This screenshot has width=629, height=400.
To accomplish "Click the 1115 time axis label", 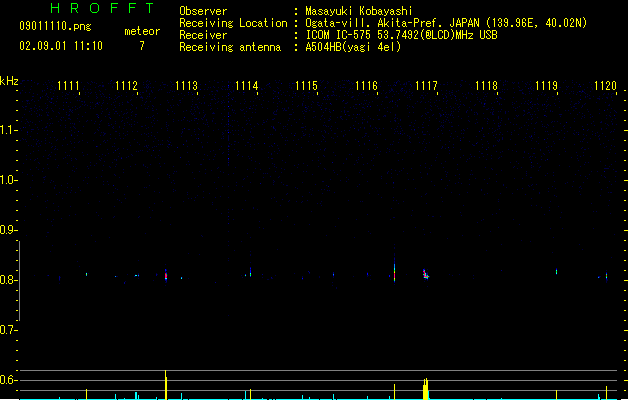I will point(306,86).
